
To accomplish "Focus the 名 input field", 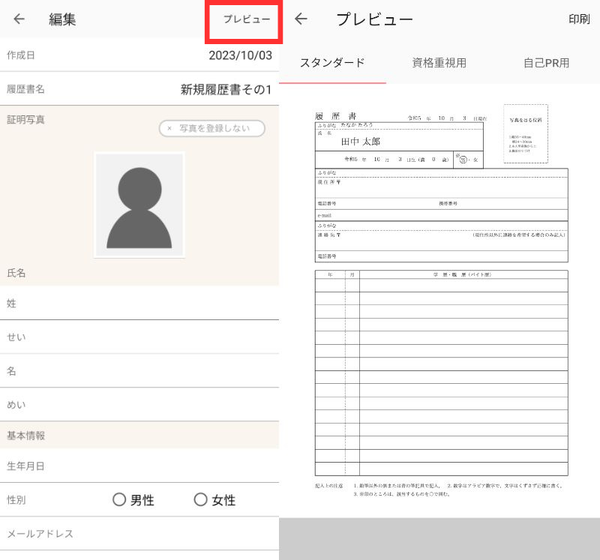I will coord(139,371).
